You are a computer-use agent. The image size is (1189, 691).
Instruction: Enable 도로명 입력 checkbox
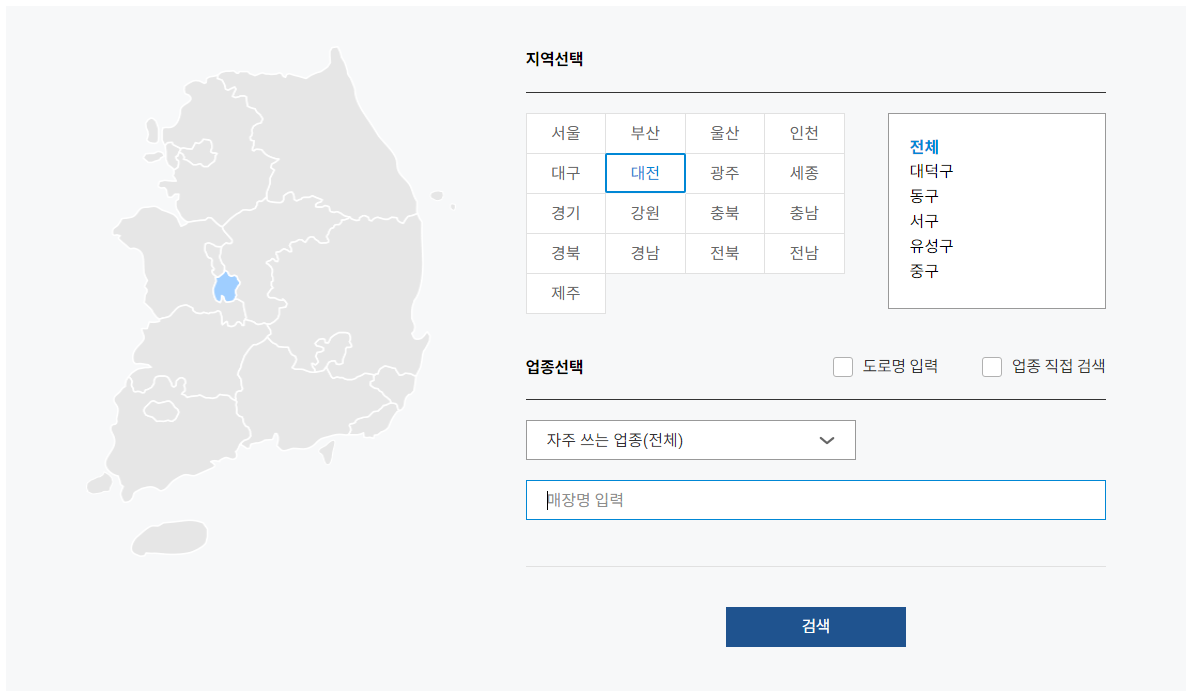coord(842,367)
